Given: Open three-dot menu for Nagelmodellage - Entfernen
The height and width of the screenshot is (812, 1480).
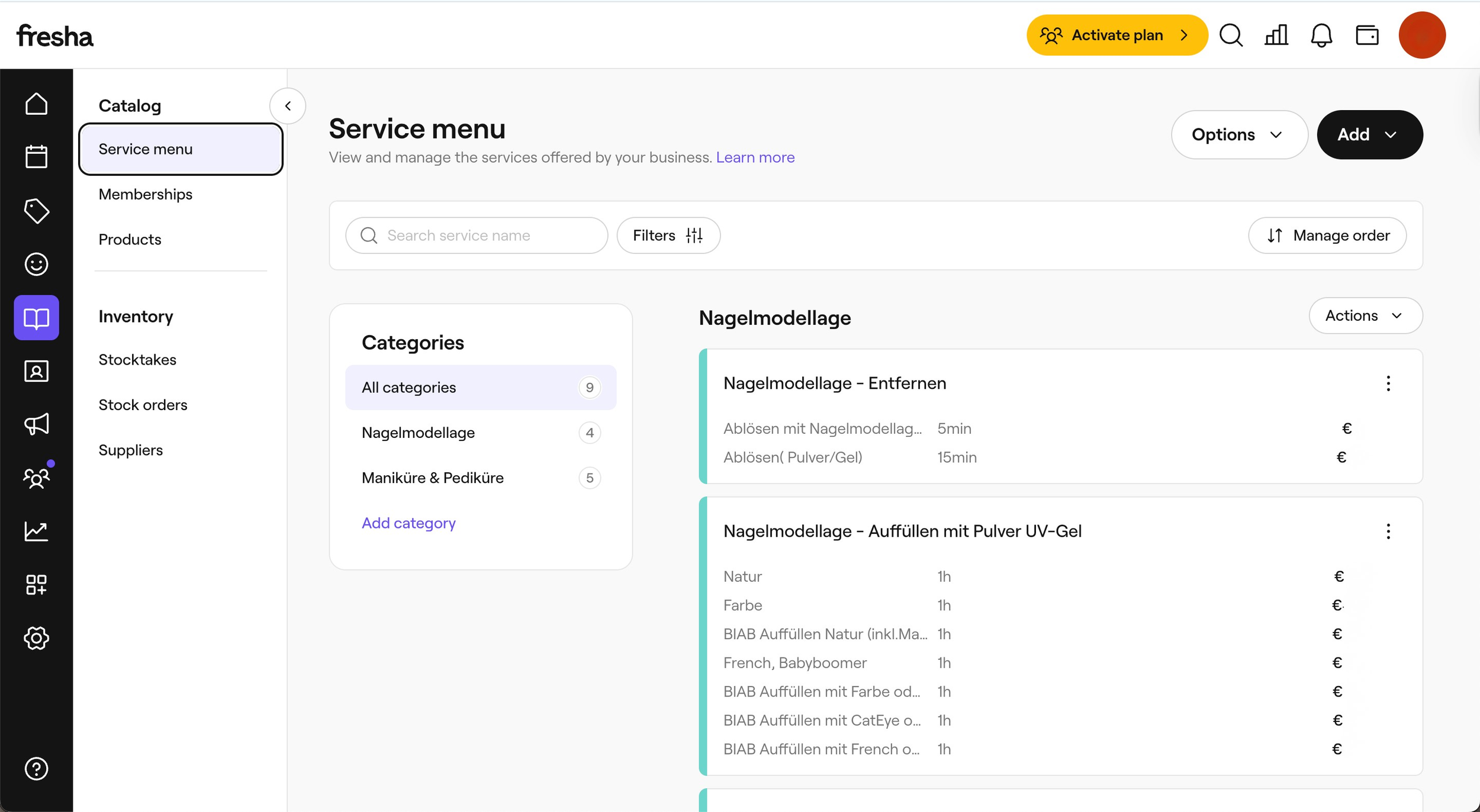Looking at the screenshot, I should click(x=1388, y=384).
